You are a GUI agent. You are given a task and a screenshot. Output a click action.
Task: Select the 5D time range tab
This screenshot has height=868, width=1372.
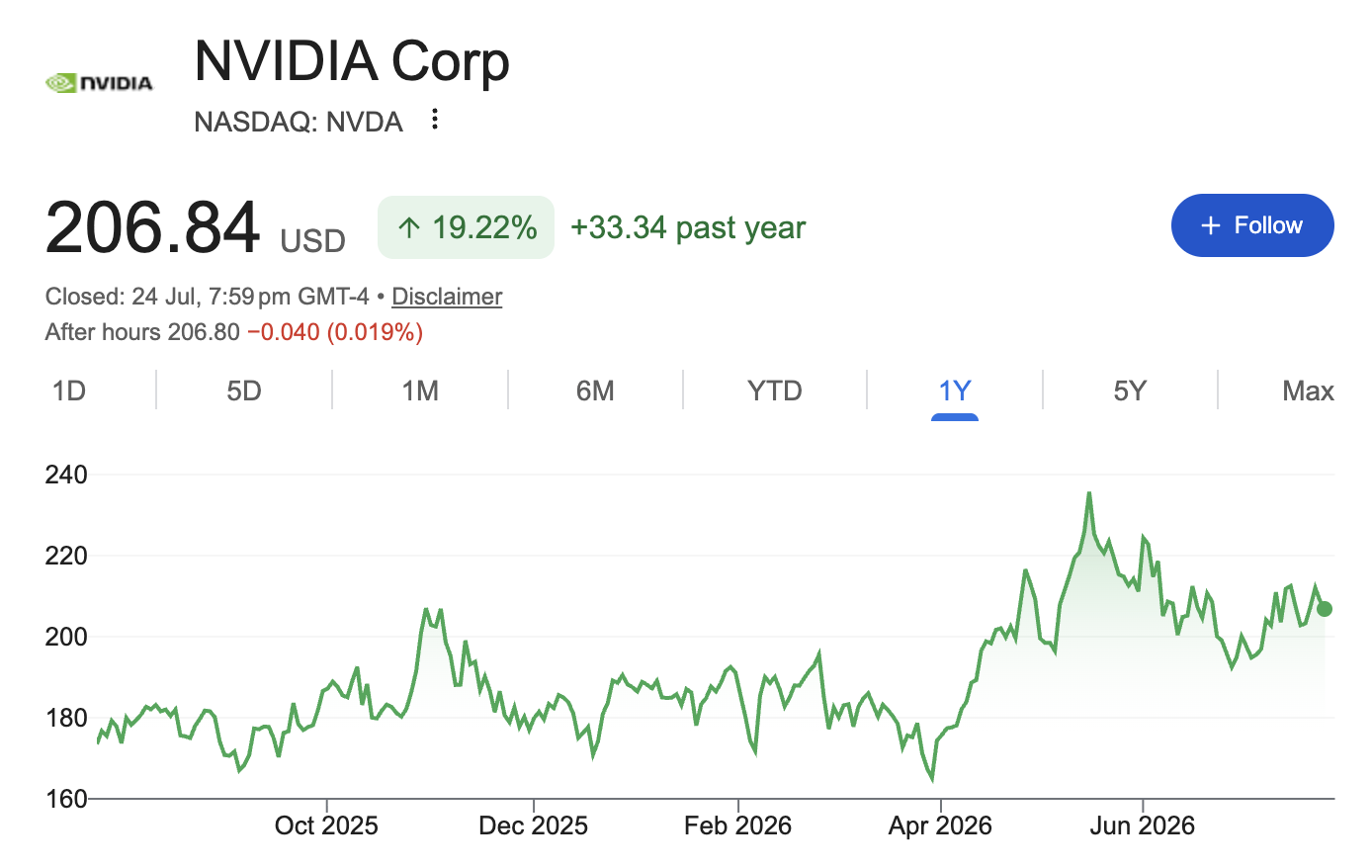(x=244, y=391)
